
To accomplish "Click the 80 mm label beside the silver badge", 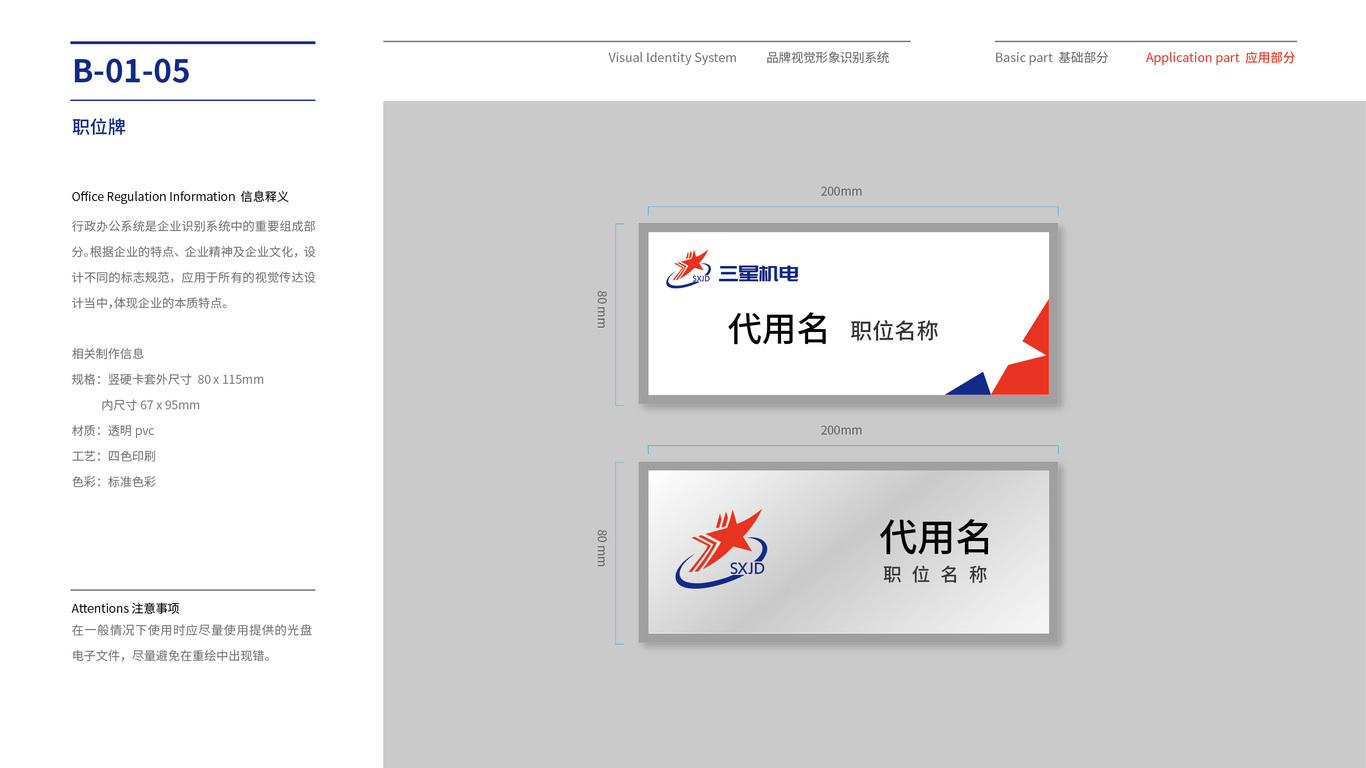I will point(602,548).
